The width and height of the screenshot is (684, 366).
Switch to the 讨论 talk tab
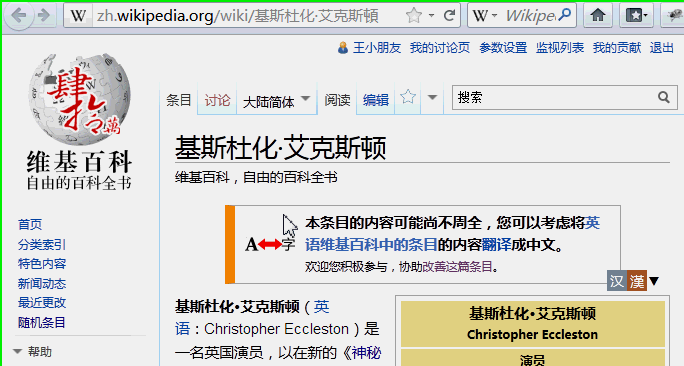click(217, 100)
